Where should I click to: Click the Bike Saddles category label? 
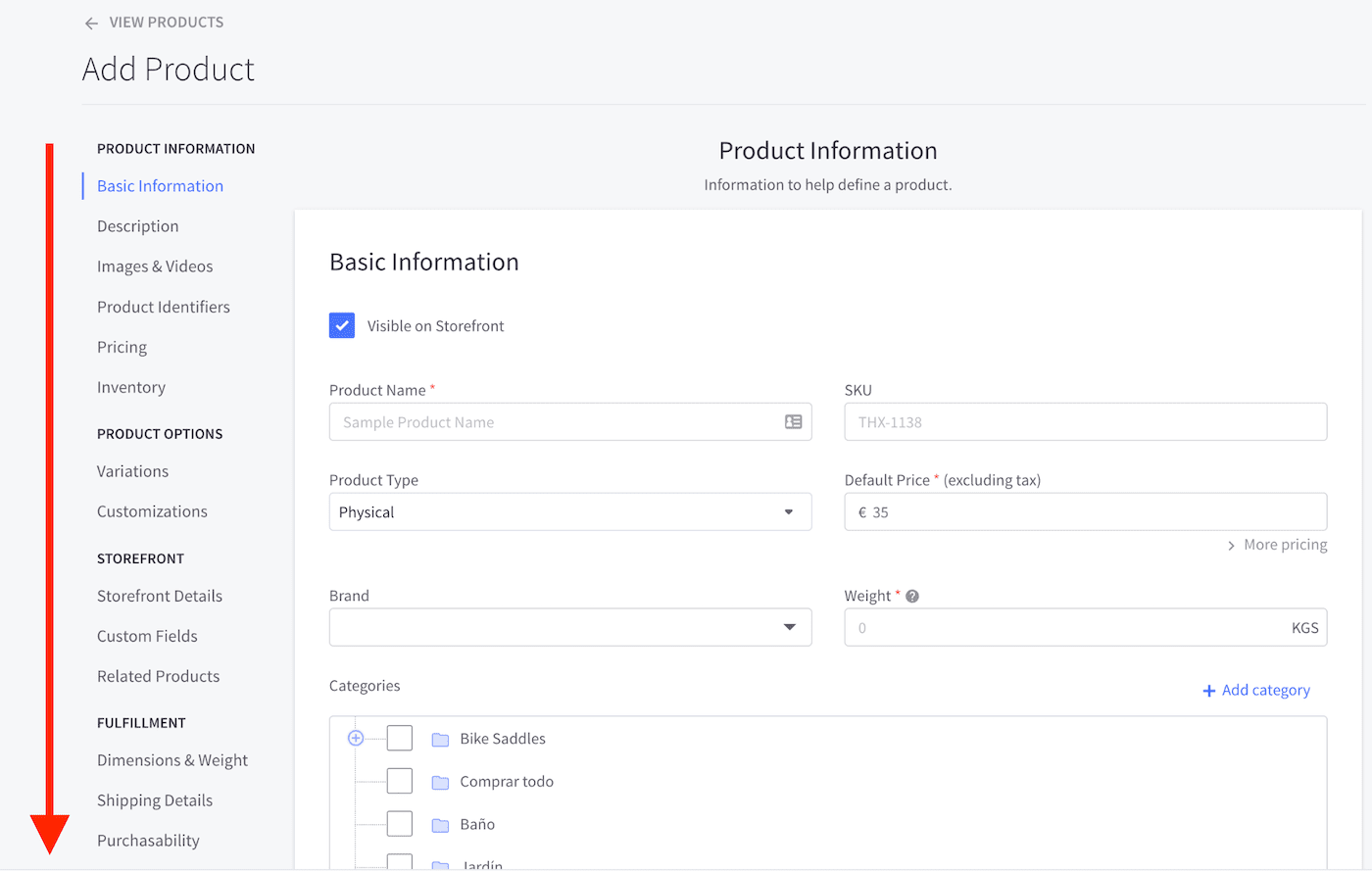coord(503,739)
